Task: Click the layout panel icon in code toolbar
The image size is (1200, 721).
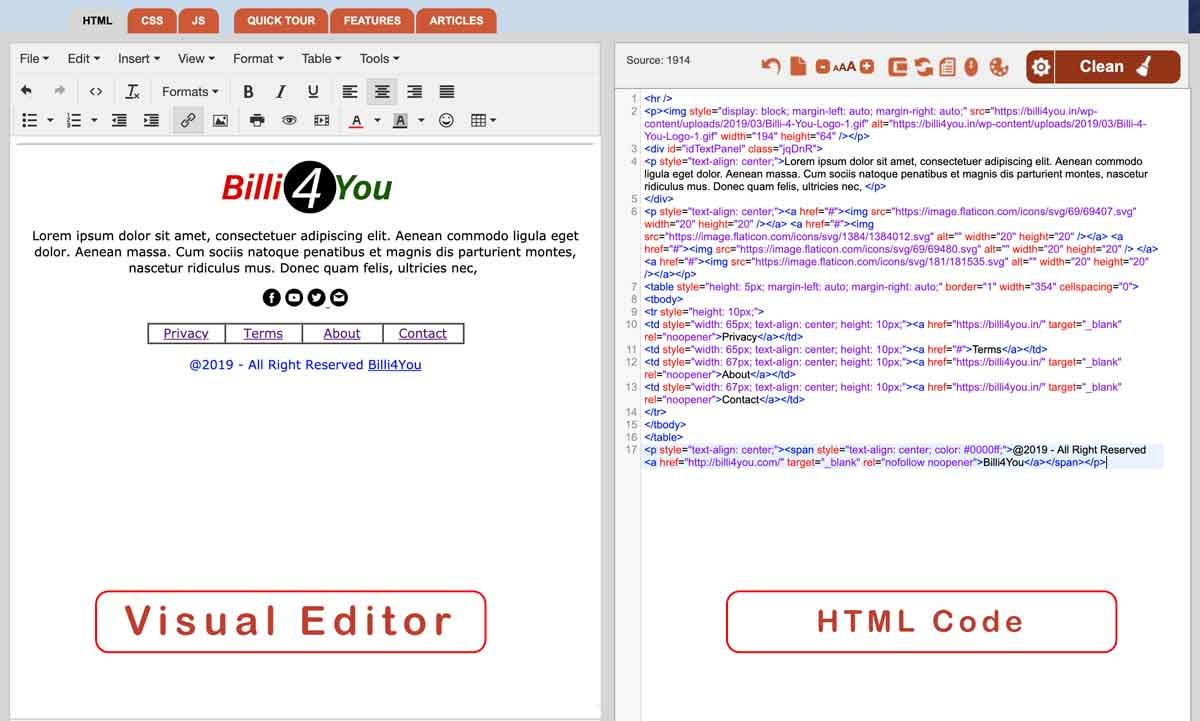Action: pos(898,67)
